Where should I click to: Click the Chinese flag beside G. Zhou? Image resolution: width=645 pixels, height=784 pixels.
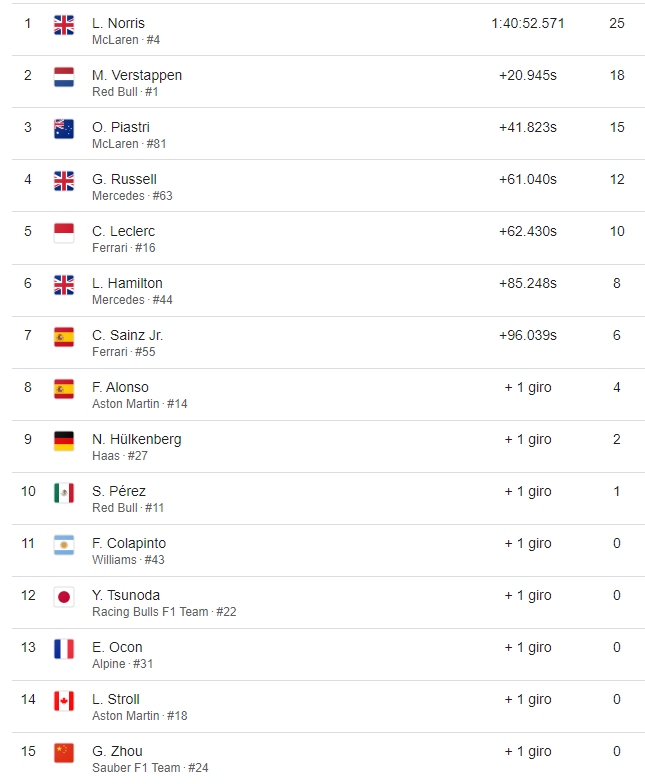64,753
